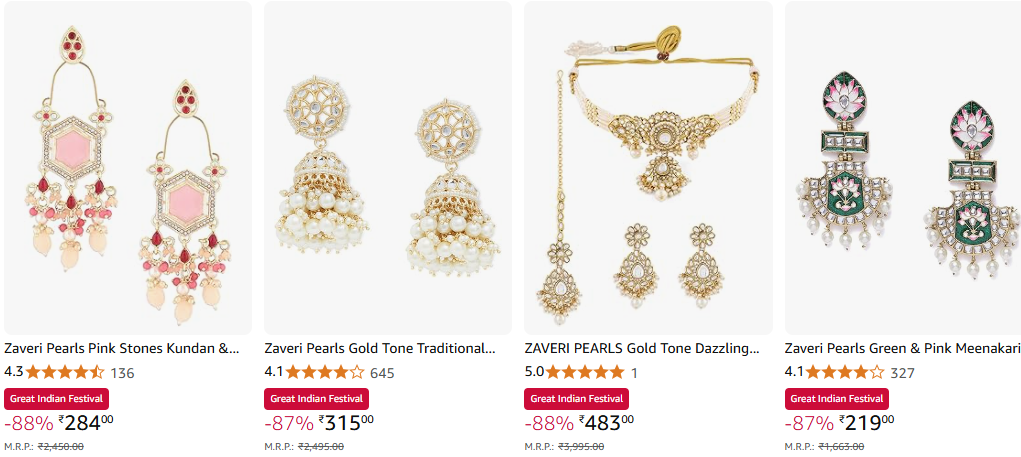Click the 4.1 stars for jhumka earrings
The image size is (1021, 457).
click(325, 373)
